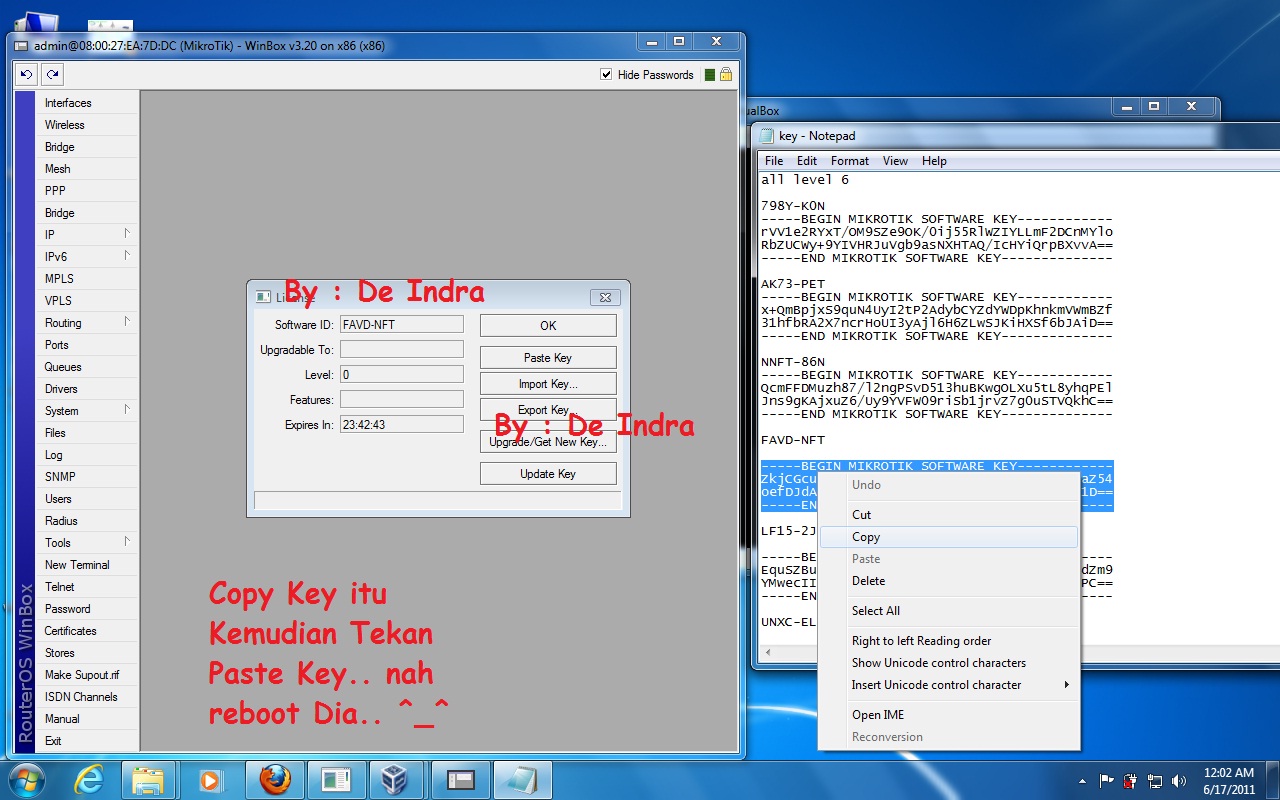Click OK in the License dialog

click(548, 325)
